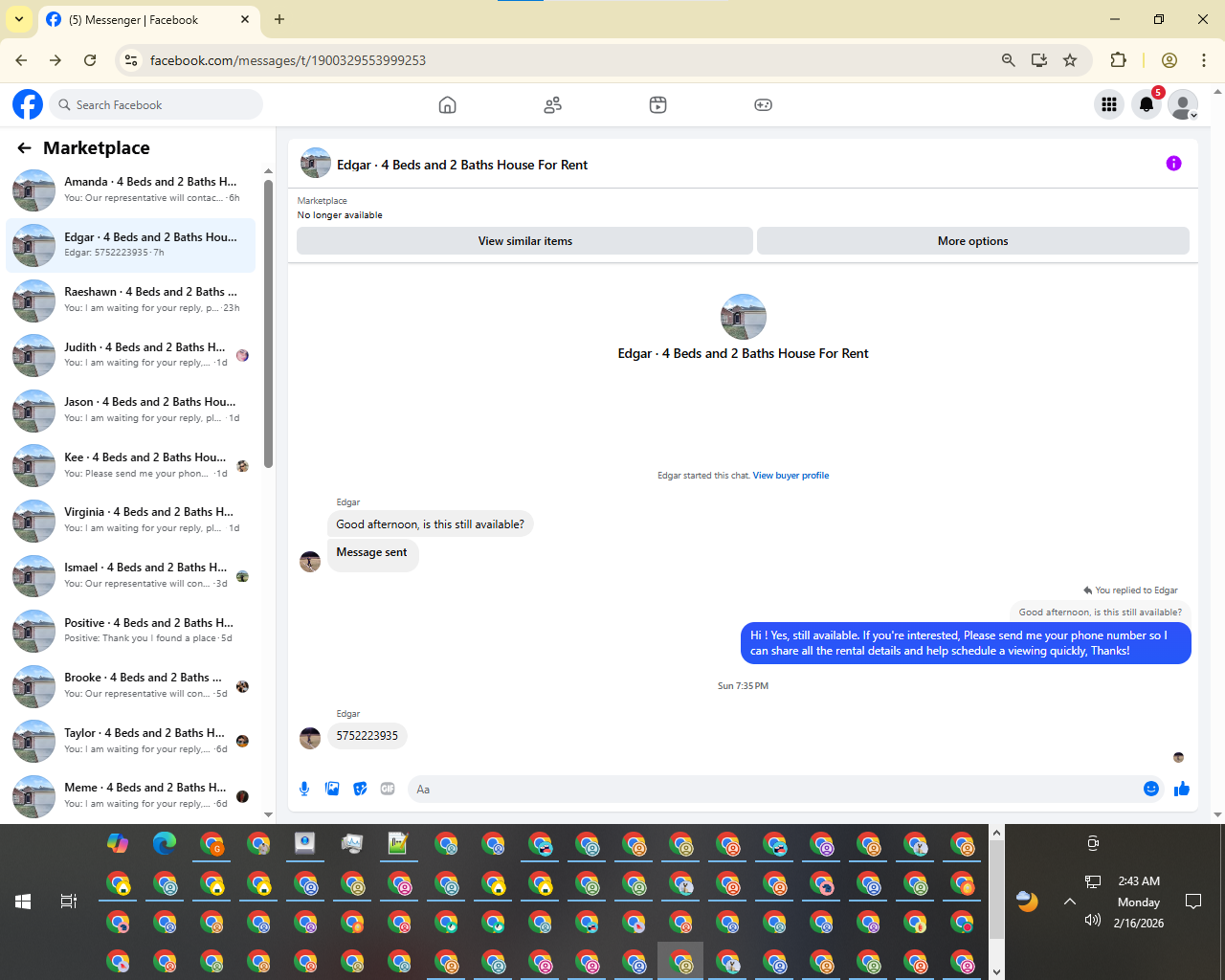1225x980 pixels.
Task: Click the address bar URL
Action: point(288,60)
